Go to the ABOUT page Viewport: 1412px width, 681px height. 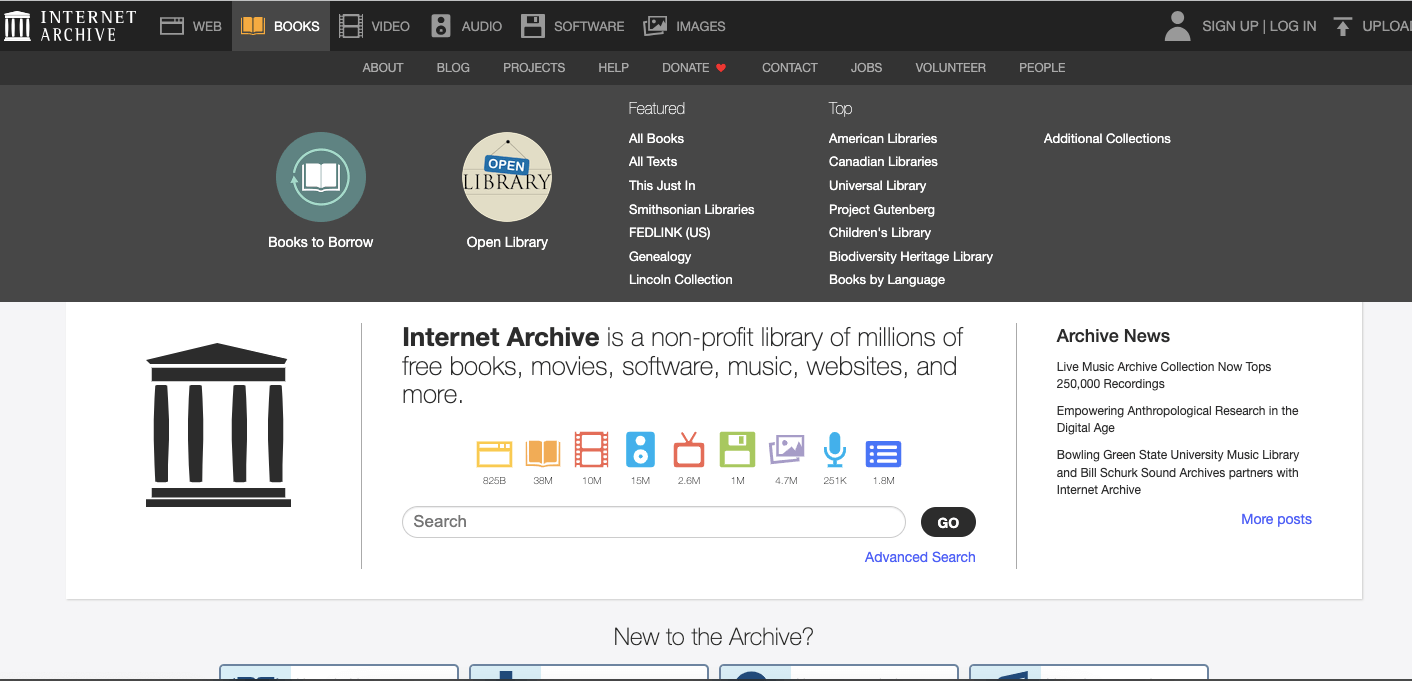[383, 68]
